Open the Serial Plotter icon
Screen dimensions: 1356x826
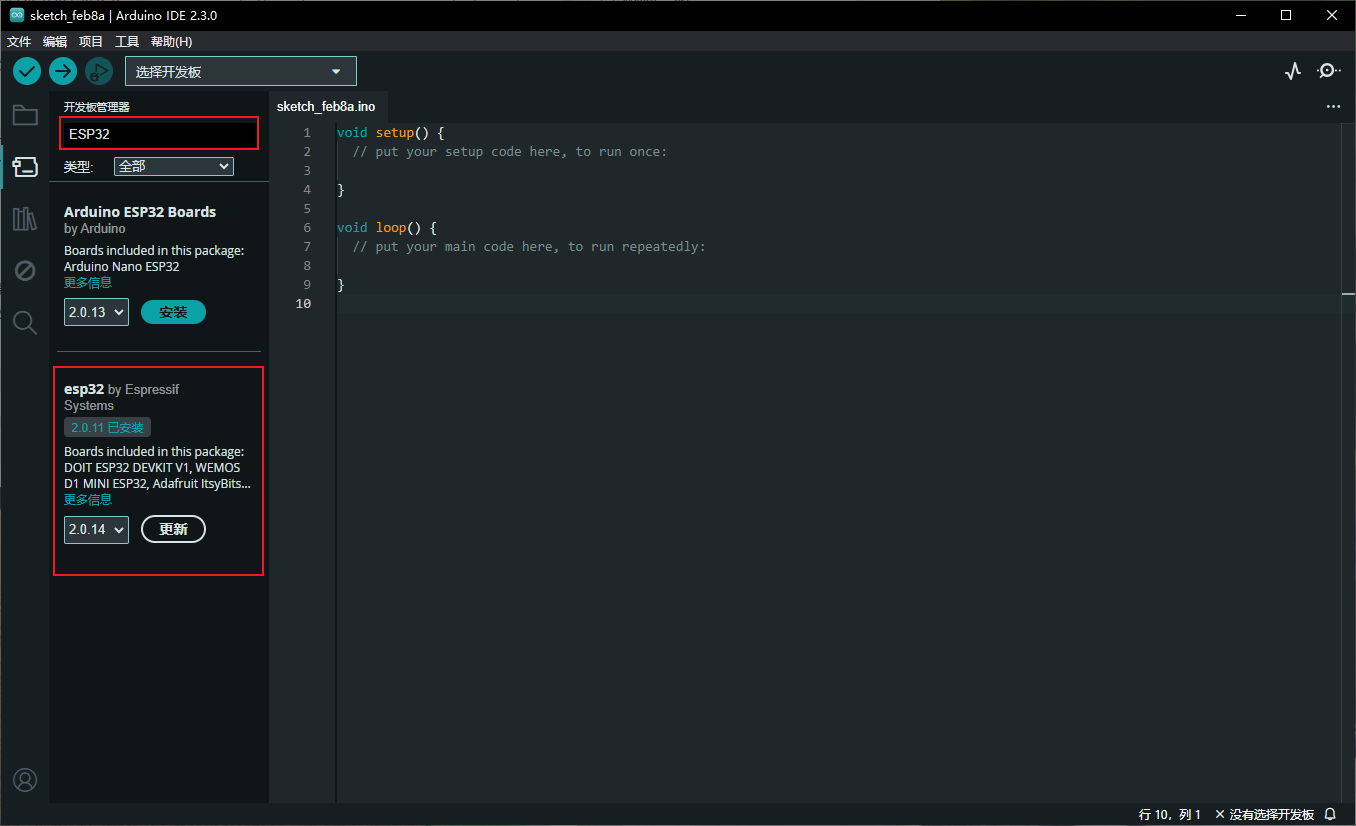coord(1293,71)
